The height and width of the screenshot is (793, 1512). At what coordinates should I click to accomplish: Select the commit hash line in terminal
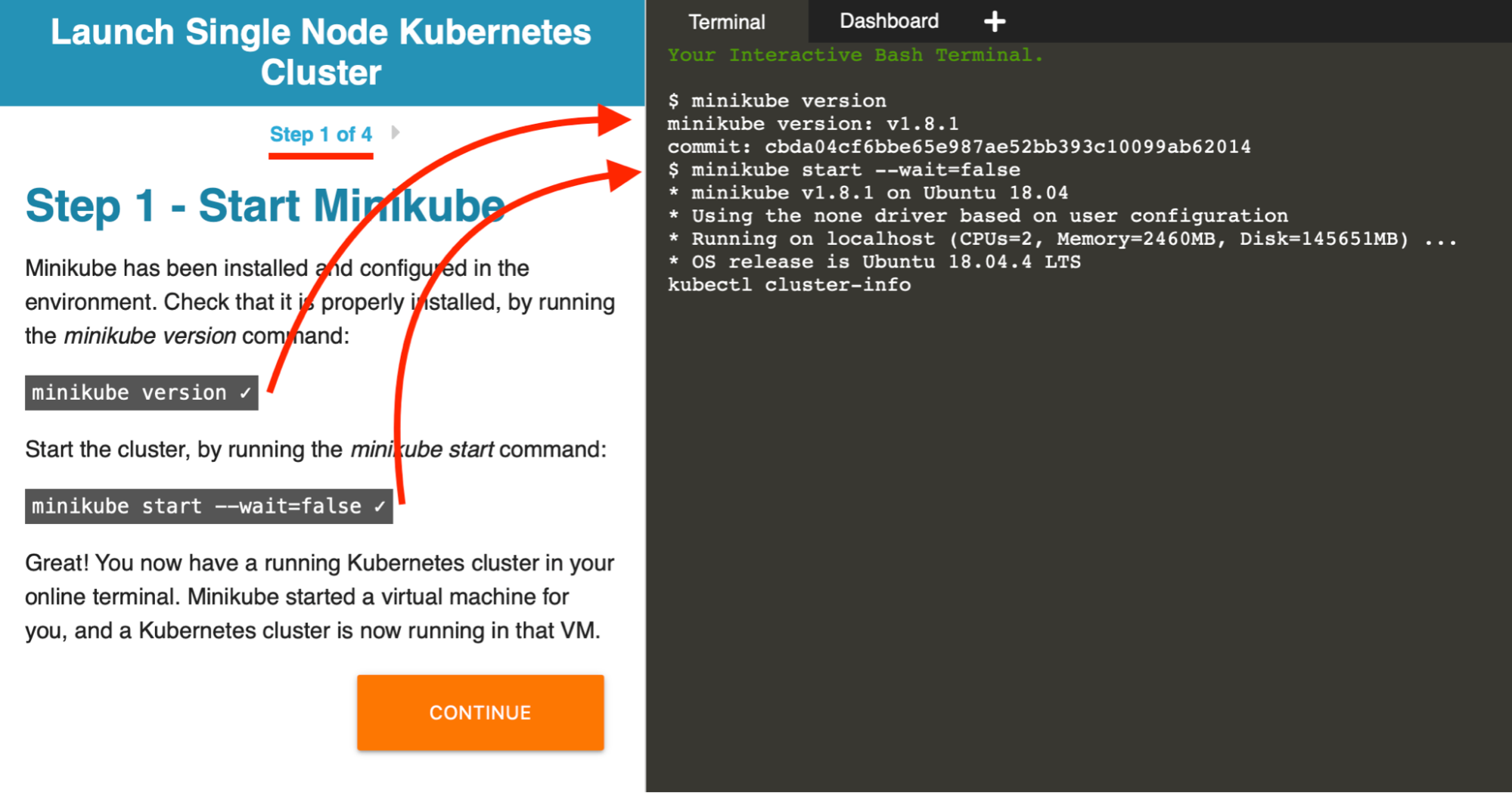click(x=959, y=147)
